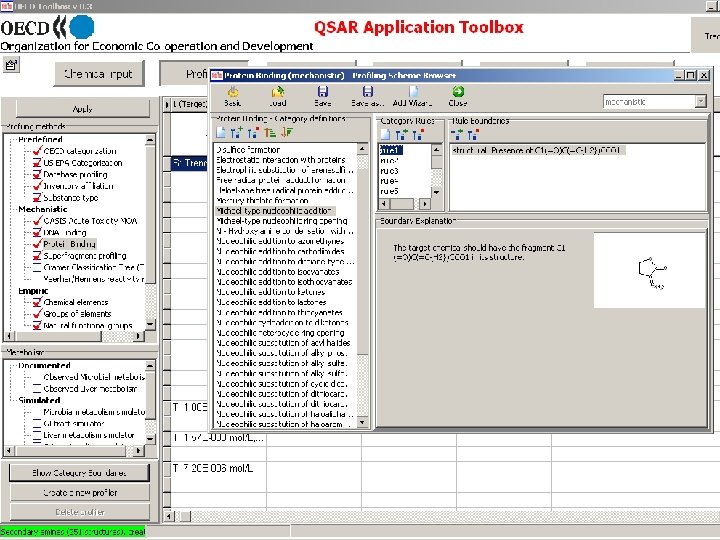Open the mechanistic combo box dropdown
Image resolution: width=720 pixels, height=540 pixels.
(700, 101)
